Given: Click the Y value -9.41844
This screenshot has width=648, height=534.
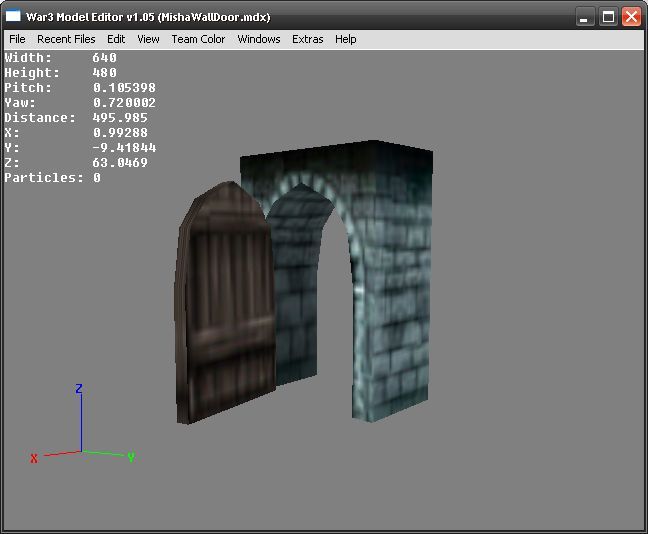Looking at the screenshot, I should tap(124, 148).
